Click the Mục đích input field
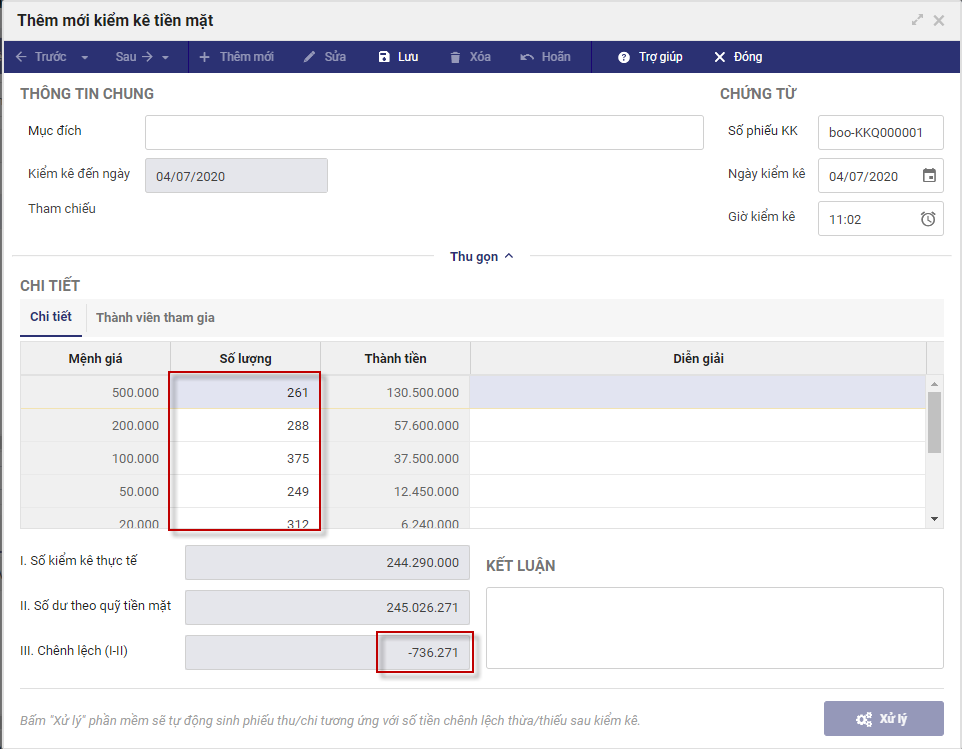This screenshot has height=749, width=962. [424, 133]
